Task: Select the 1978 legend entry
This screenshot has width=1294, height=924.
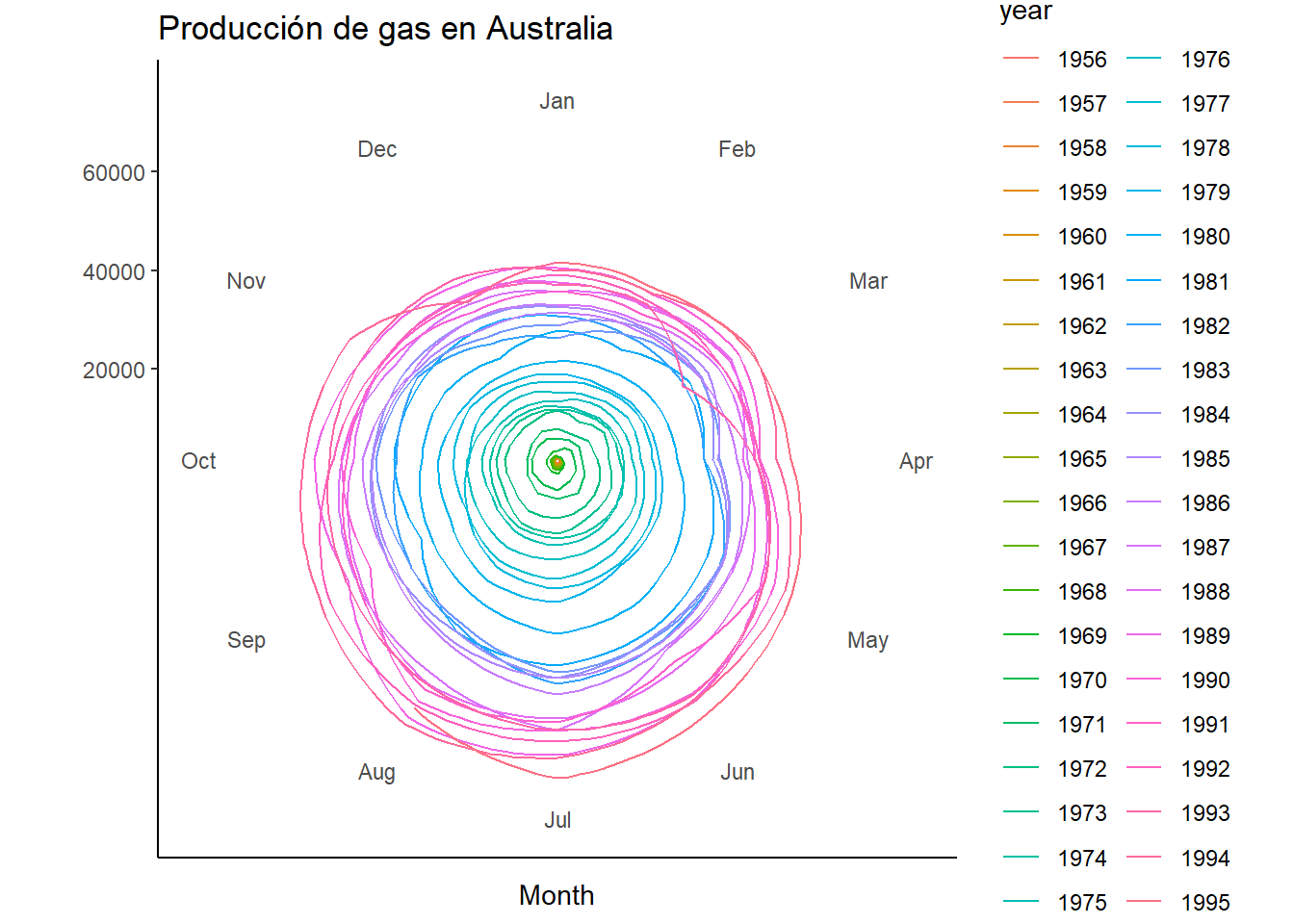Action: click(1178, 148)
